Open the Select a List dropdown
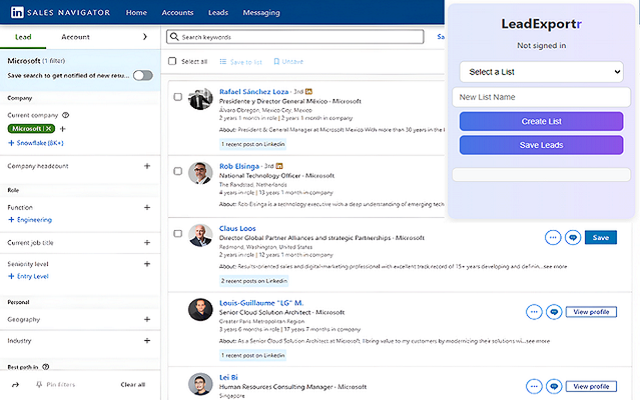640x400 pixels. pos(542,72)
